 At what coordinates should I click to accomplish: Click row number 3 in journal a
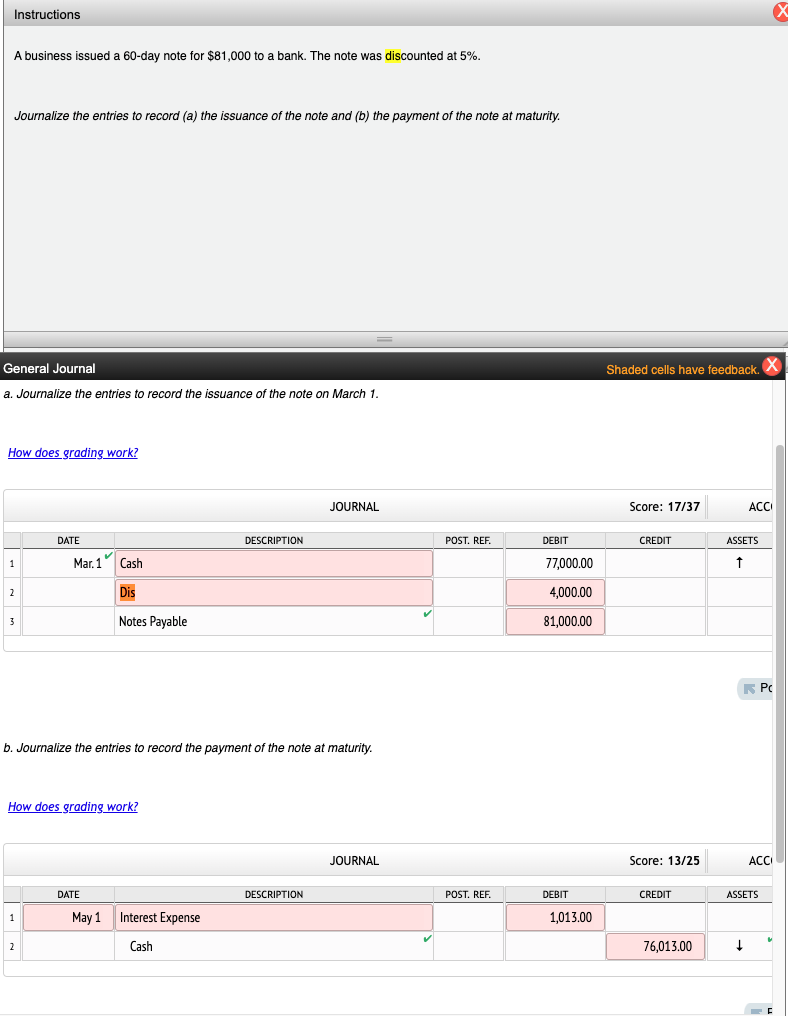click(x=12, y=621)
